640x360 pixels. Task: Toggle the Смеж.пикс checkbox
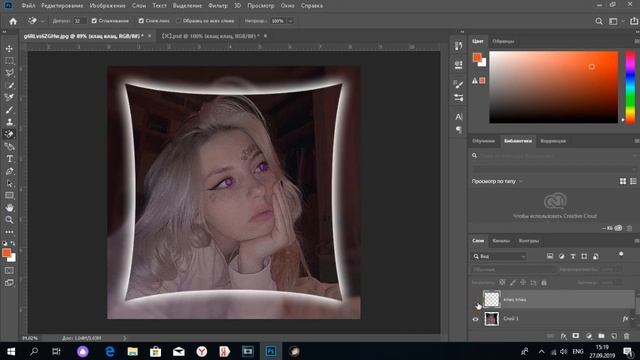[141, 21]
